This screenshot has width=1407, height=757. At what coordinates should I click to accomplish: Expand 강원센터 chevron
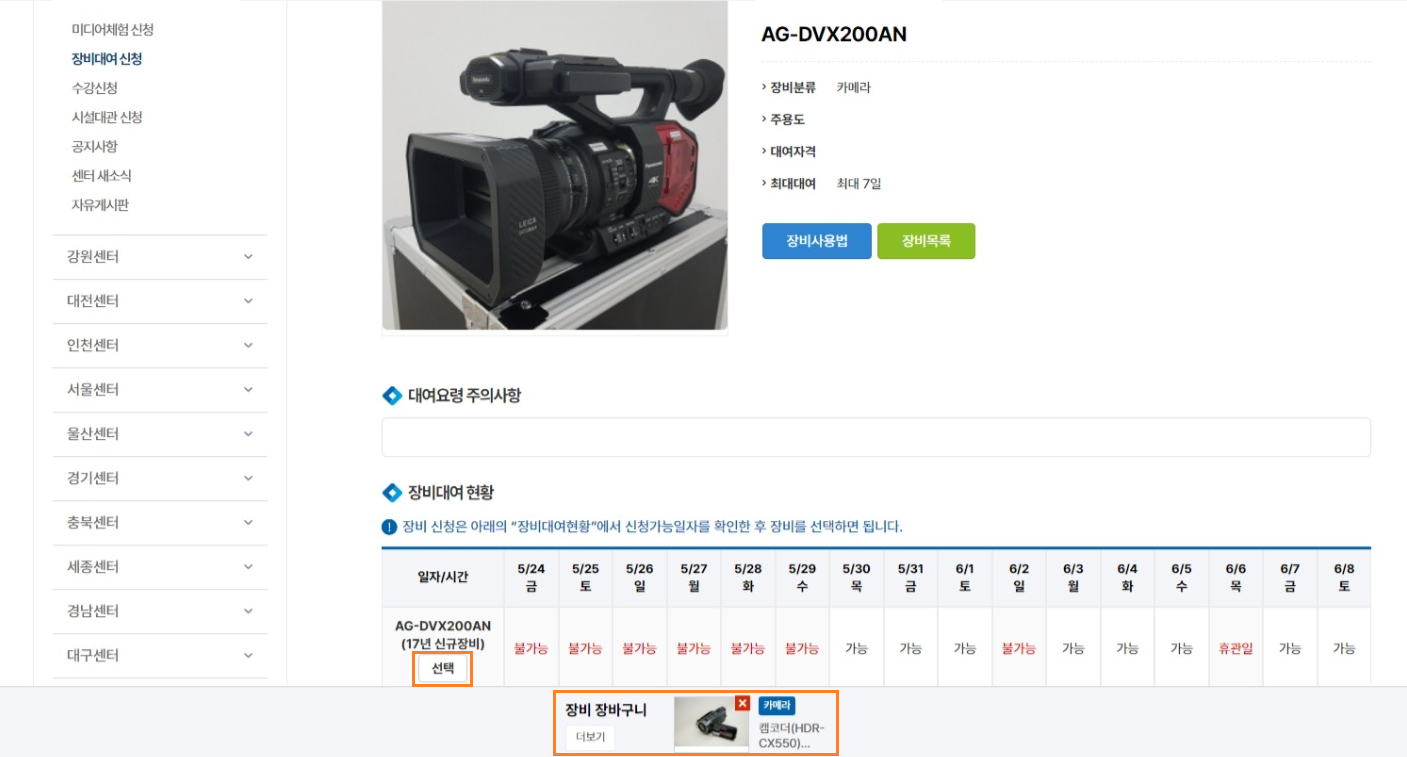[248, 257]
